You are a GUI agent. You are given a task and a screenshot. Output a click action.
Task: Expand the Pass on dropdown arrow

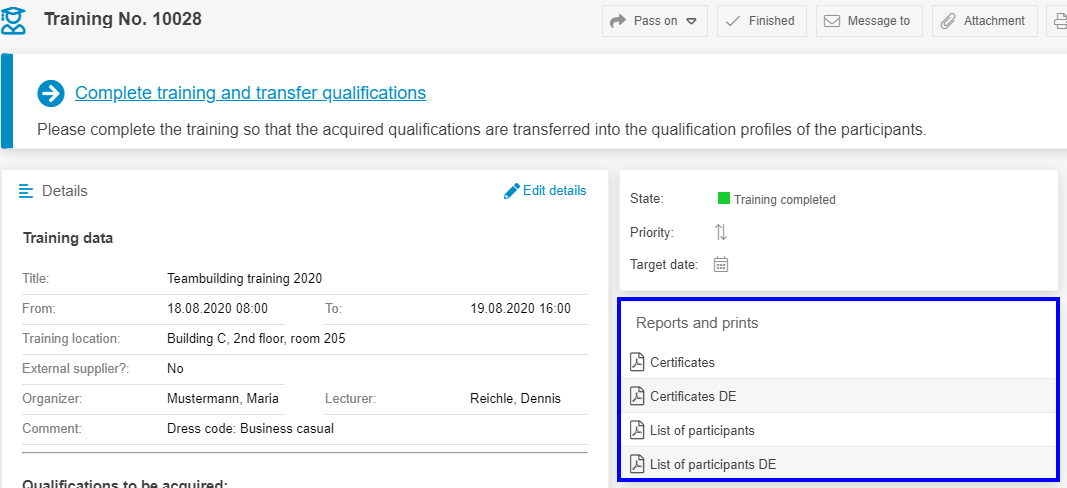(691, 21)
